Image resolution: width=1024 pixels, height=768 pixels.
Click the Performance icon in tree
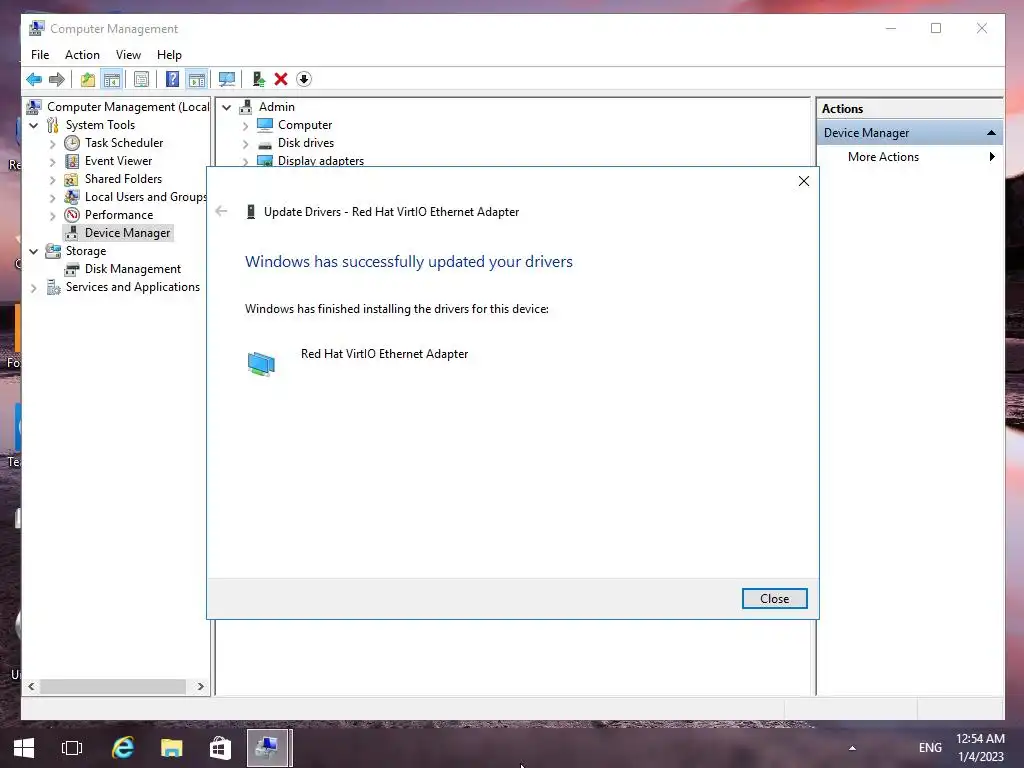(x=72, y=215)
